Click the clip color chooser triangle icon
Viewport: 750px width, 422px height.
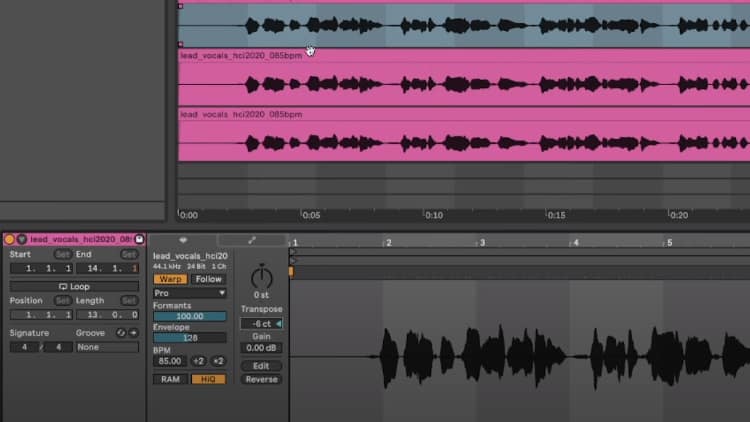tap(21, 240)
